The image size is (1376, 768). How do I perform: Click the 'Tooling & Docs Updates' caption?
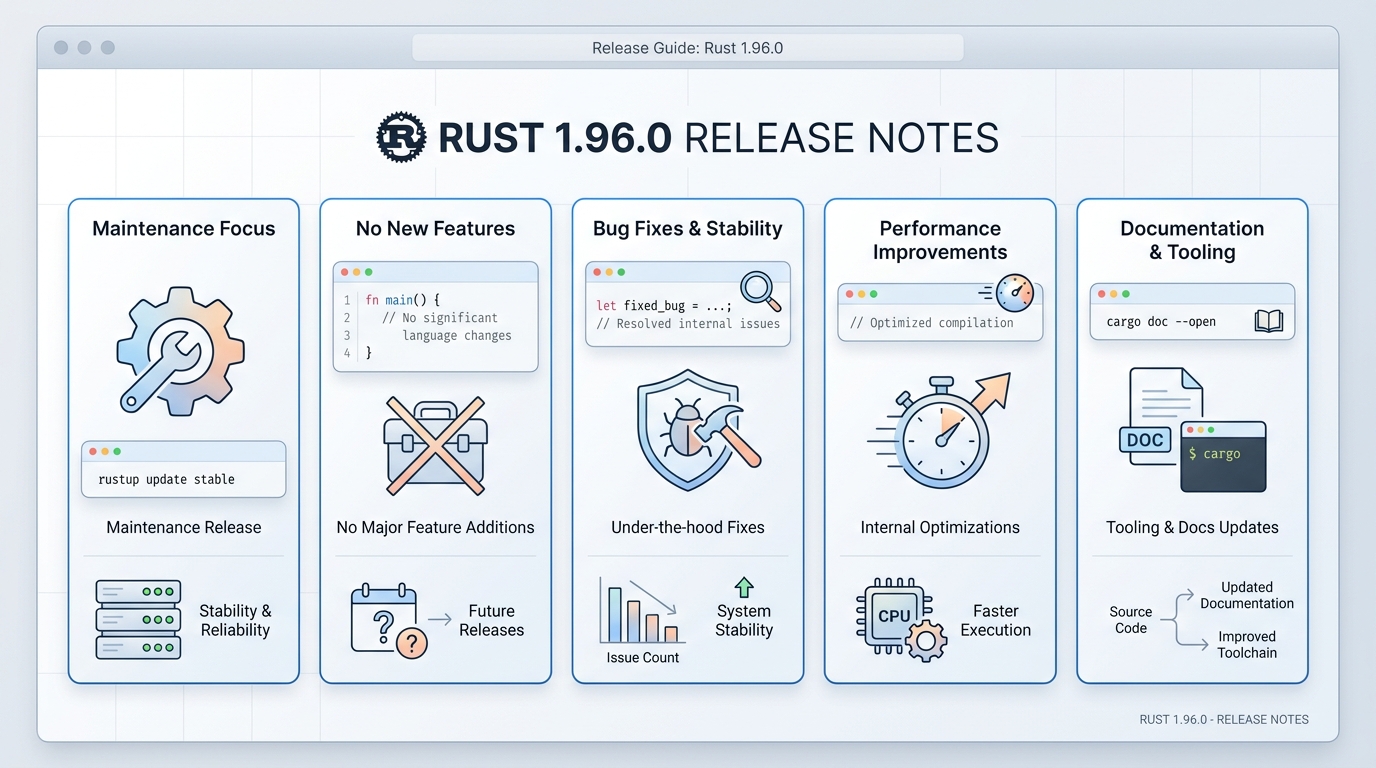[x=1192, y=527]
